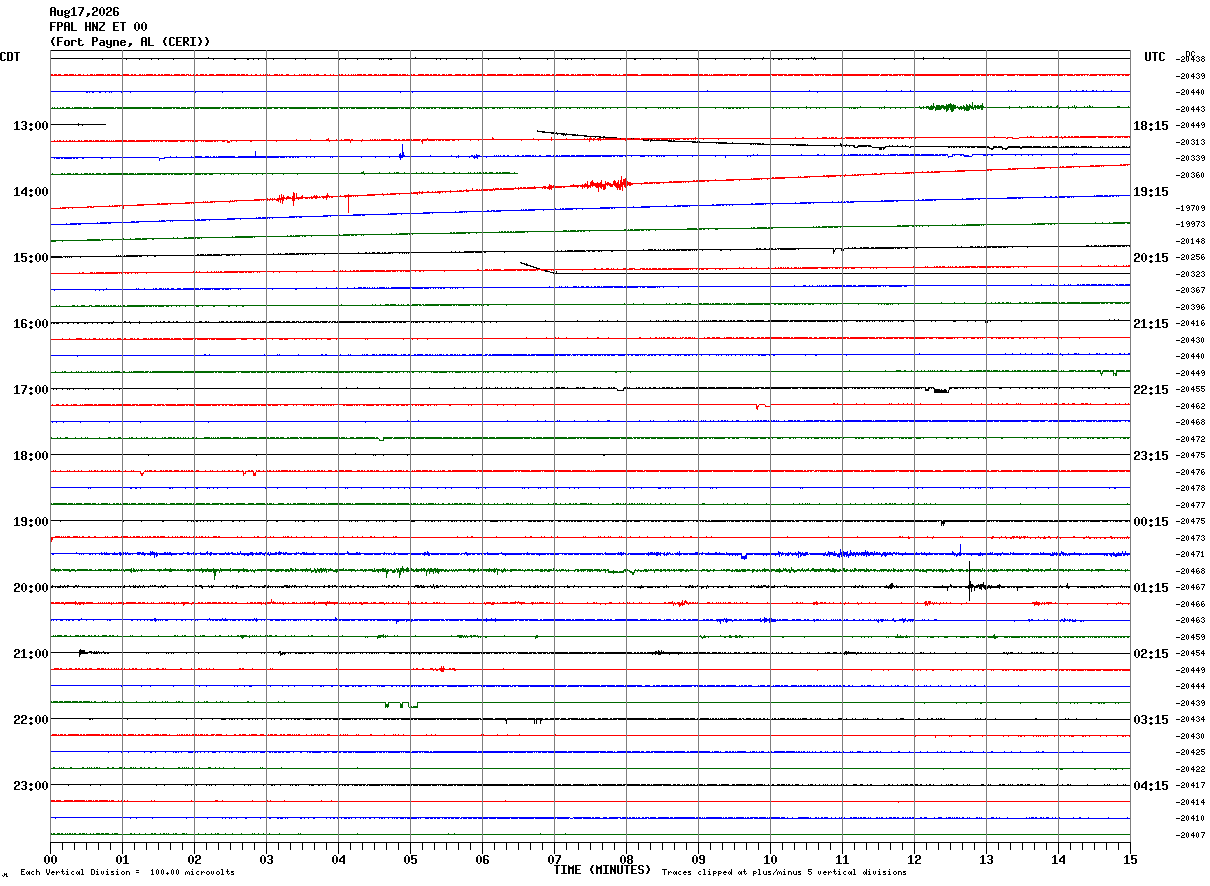This screenshot has width=1210, height=886.
Task: Select the 18:00 CDT hour label
Action: (x=30, y=456)
